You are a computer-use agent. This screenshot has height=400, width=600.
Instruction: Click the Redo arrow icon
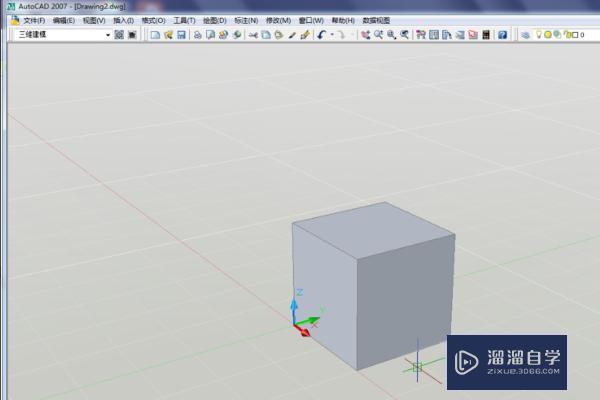click(341, 35)
